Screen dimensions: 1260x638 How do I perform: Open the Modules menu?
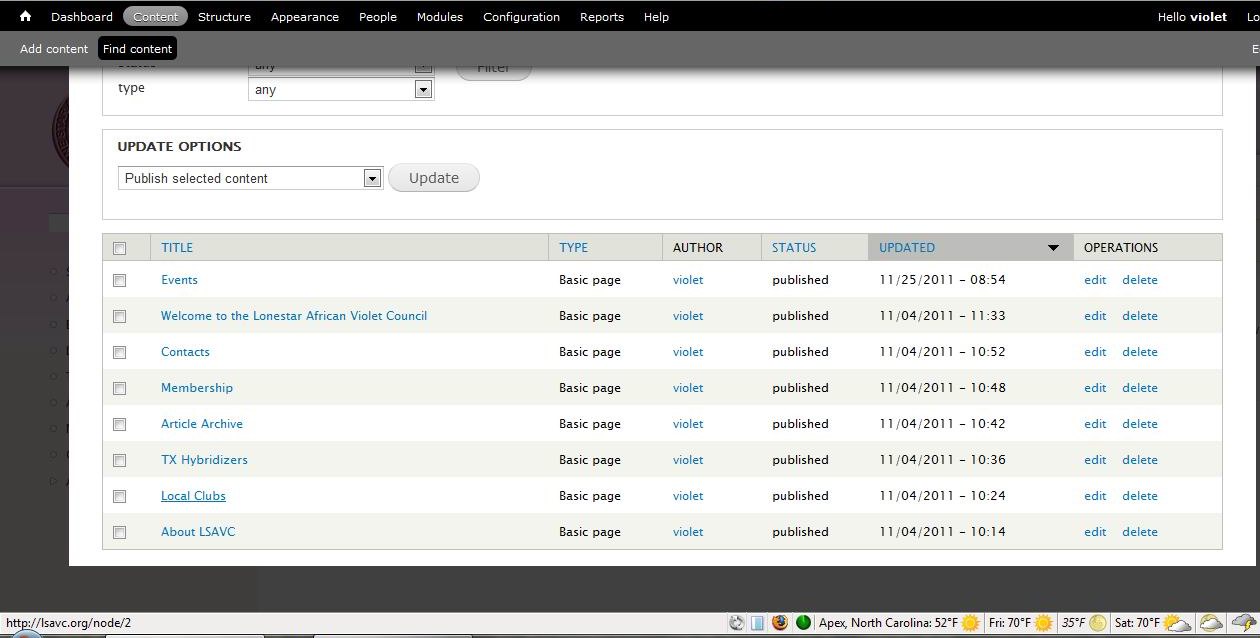pos(440,16)
